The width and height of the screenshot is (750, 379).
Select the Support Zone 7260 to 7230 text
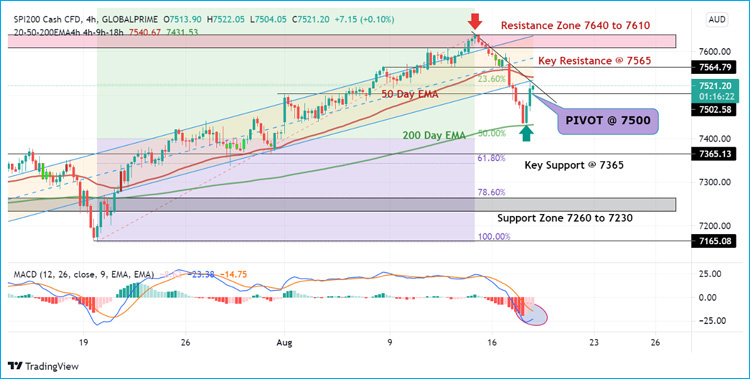(565, 218)
